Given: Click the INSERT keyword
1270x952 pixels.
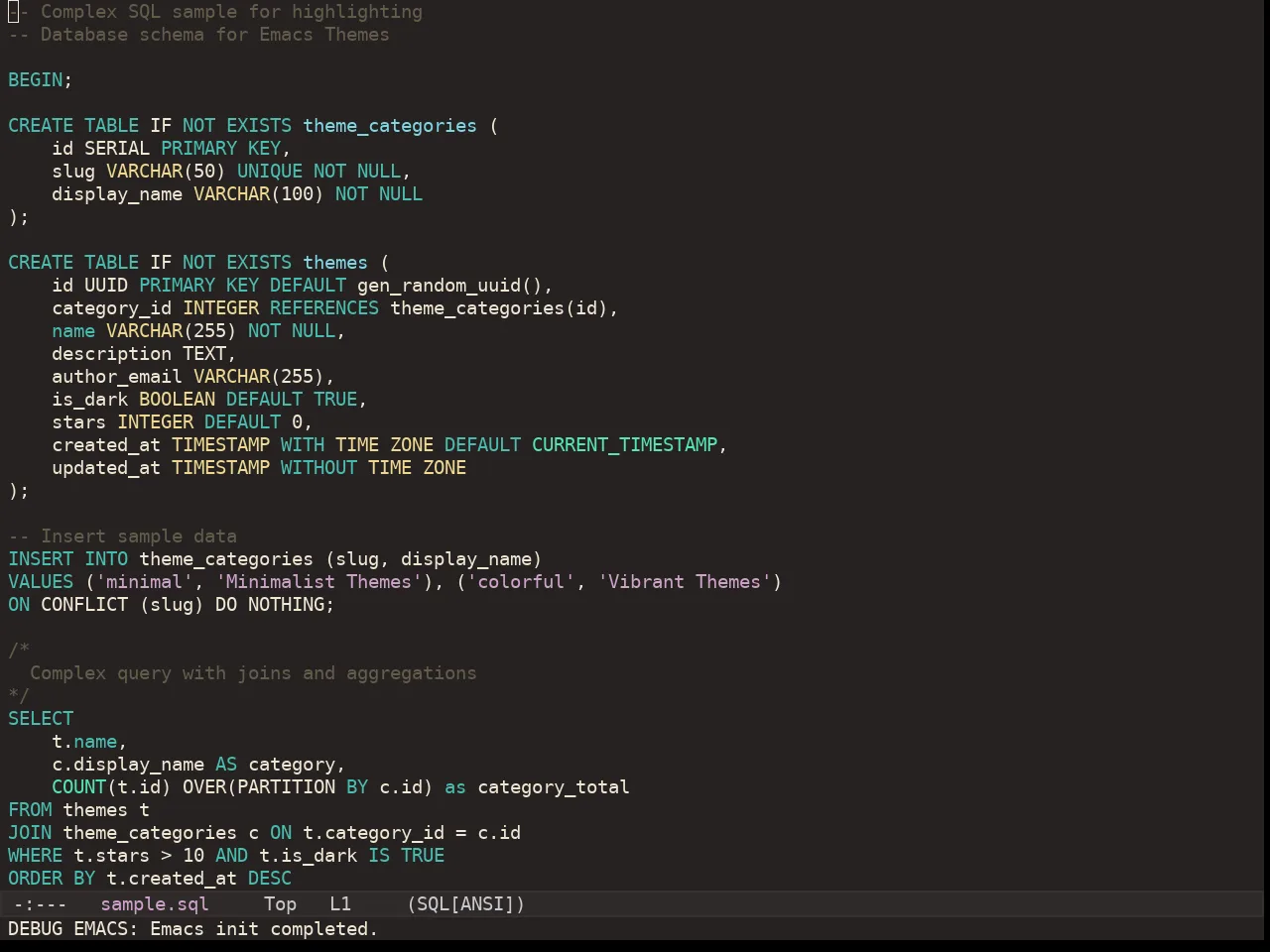Looking at the screenshot, I should point(41,559).
